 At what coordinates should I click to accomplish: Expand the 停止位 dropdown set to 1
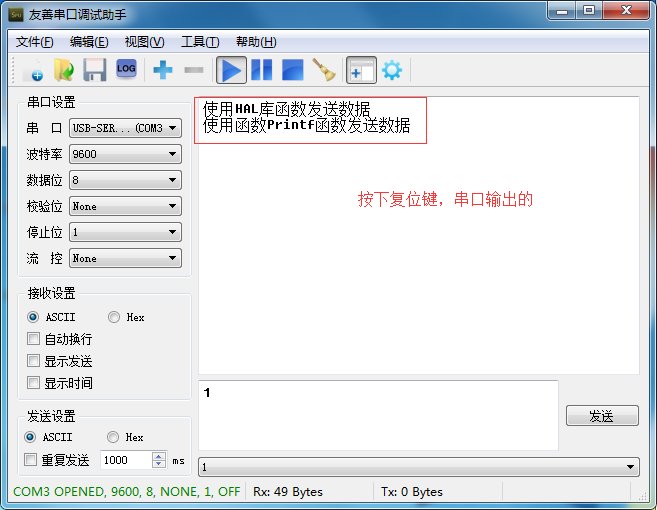click(125, 232)
